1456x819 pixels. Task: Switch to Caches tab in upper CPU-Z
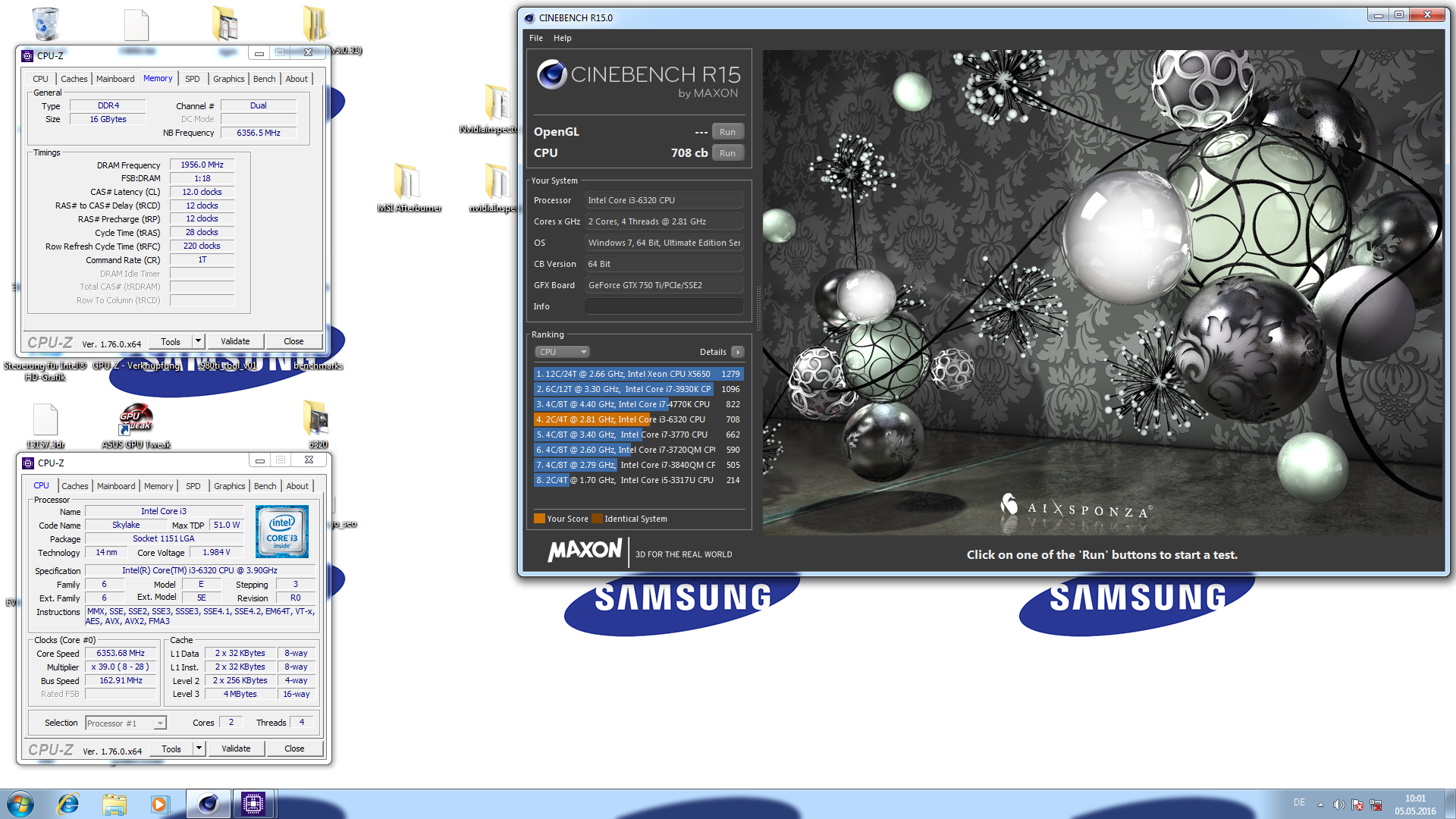coord(74,79)
